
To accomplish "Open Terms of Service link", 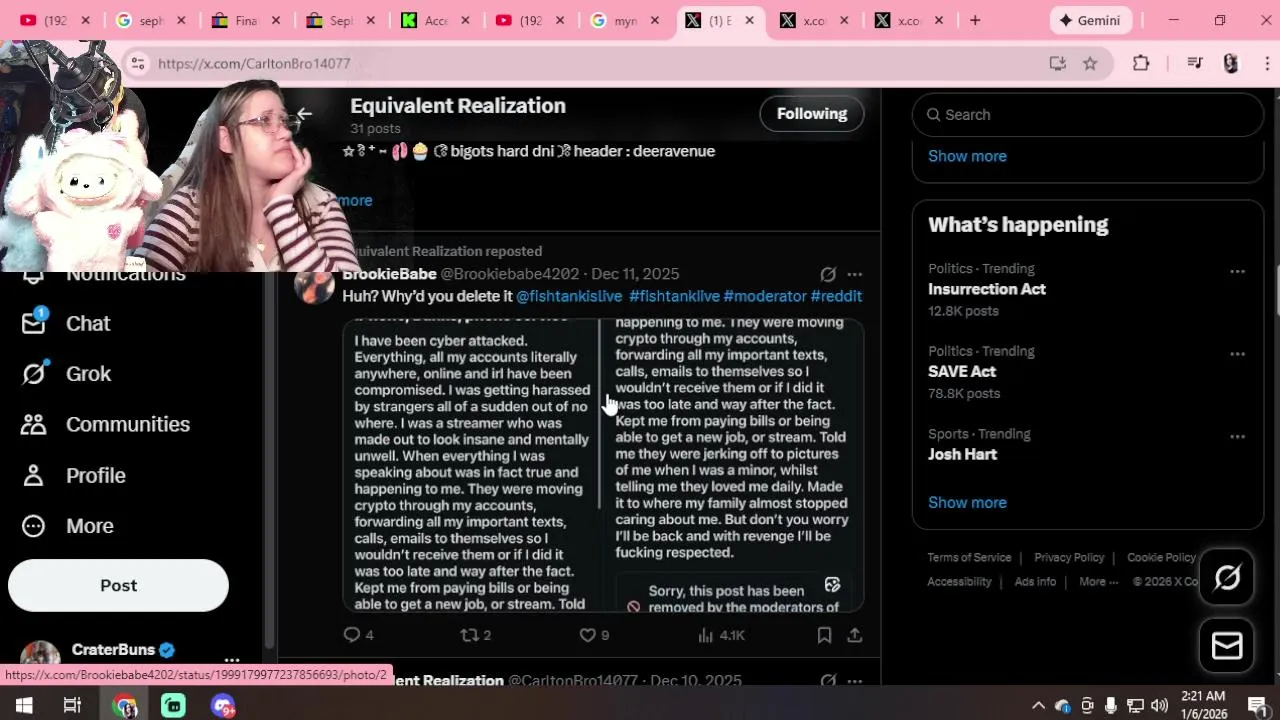I will point(969,558).
